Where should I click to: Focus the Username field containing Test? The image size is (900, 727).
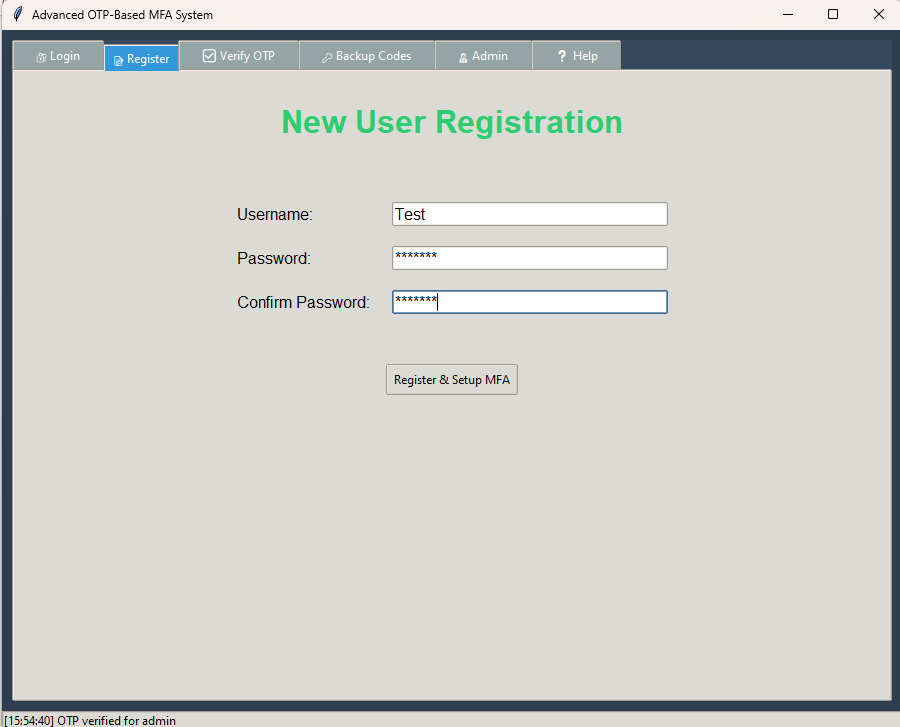pyautogui.click(x=529, y=214)
